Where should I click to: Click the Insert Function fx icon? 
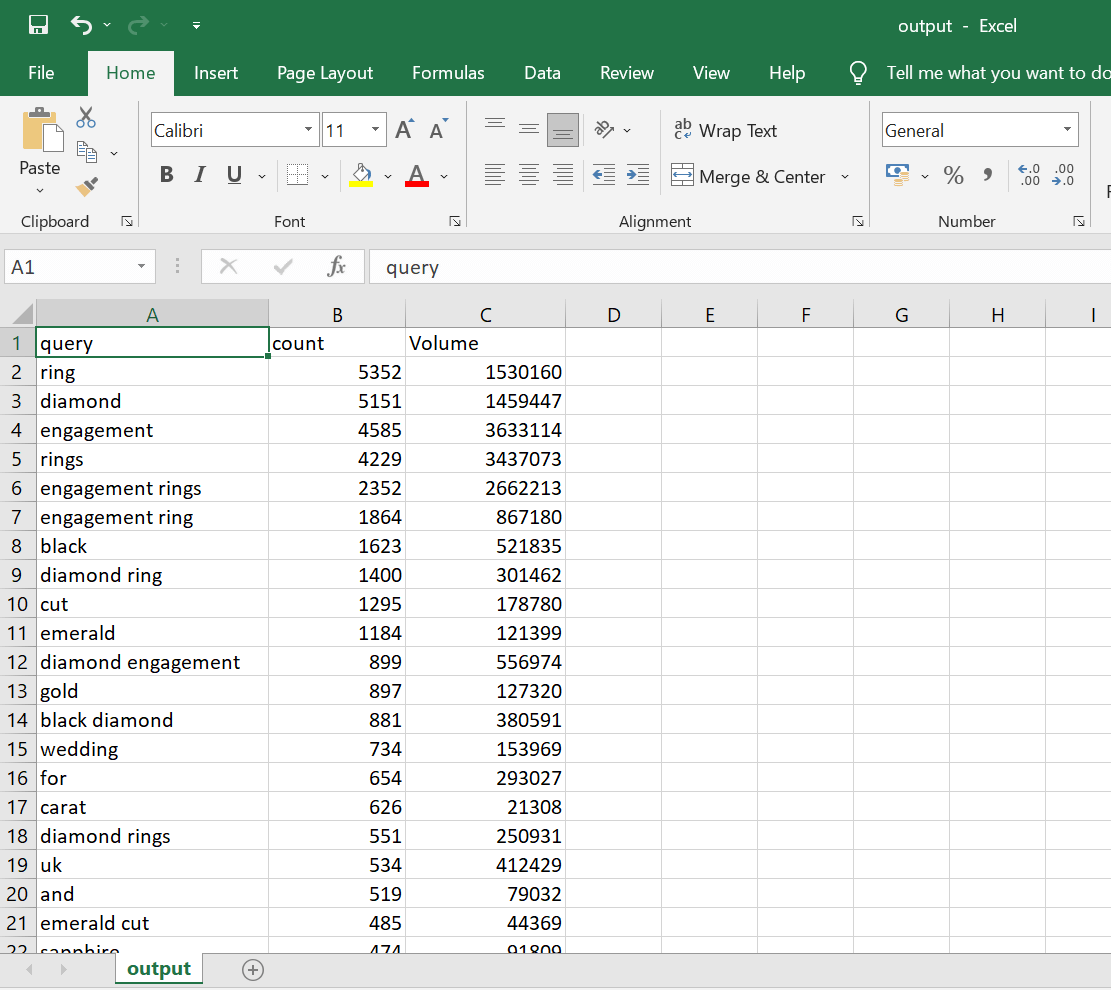(x=337, y=267)
